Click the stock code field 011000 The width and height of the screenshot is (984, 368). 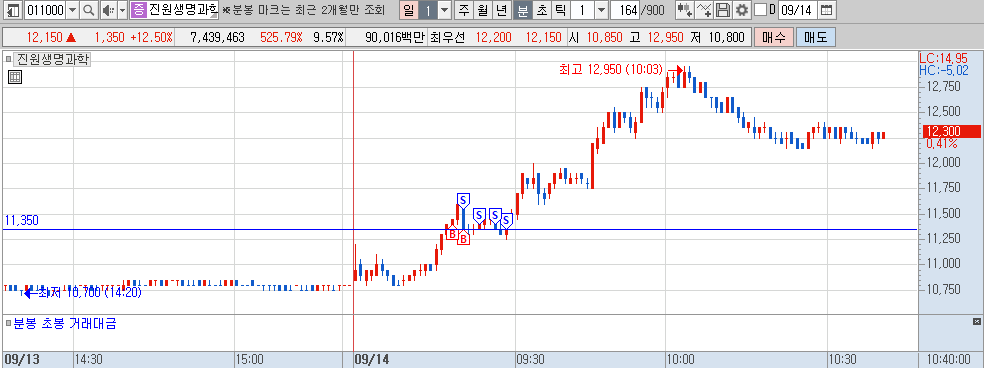46,10
